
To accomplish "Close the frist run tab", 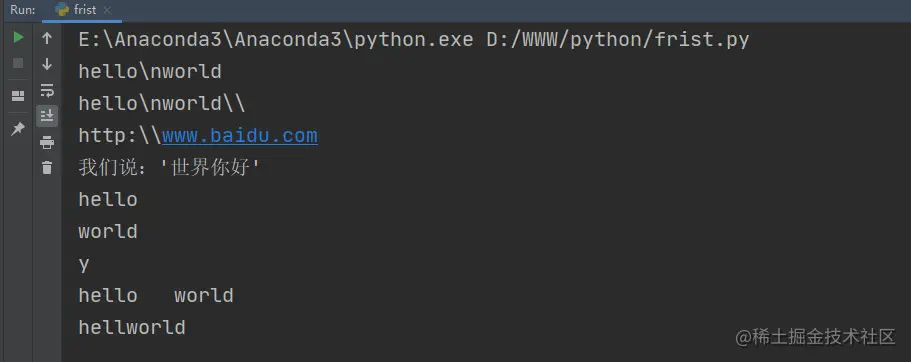I will 107,10.
